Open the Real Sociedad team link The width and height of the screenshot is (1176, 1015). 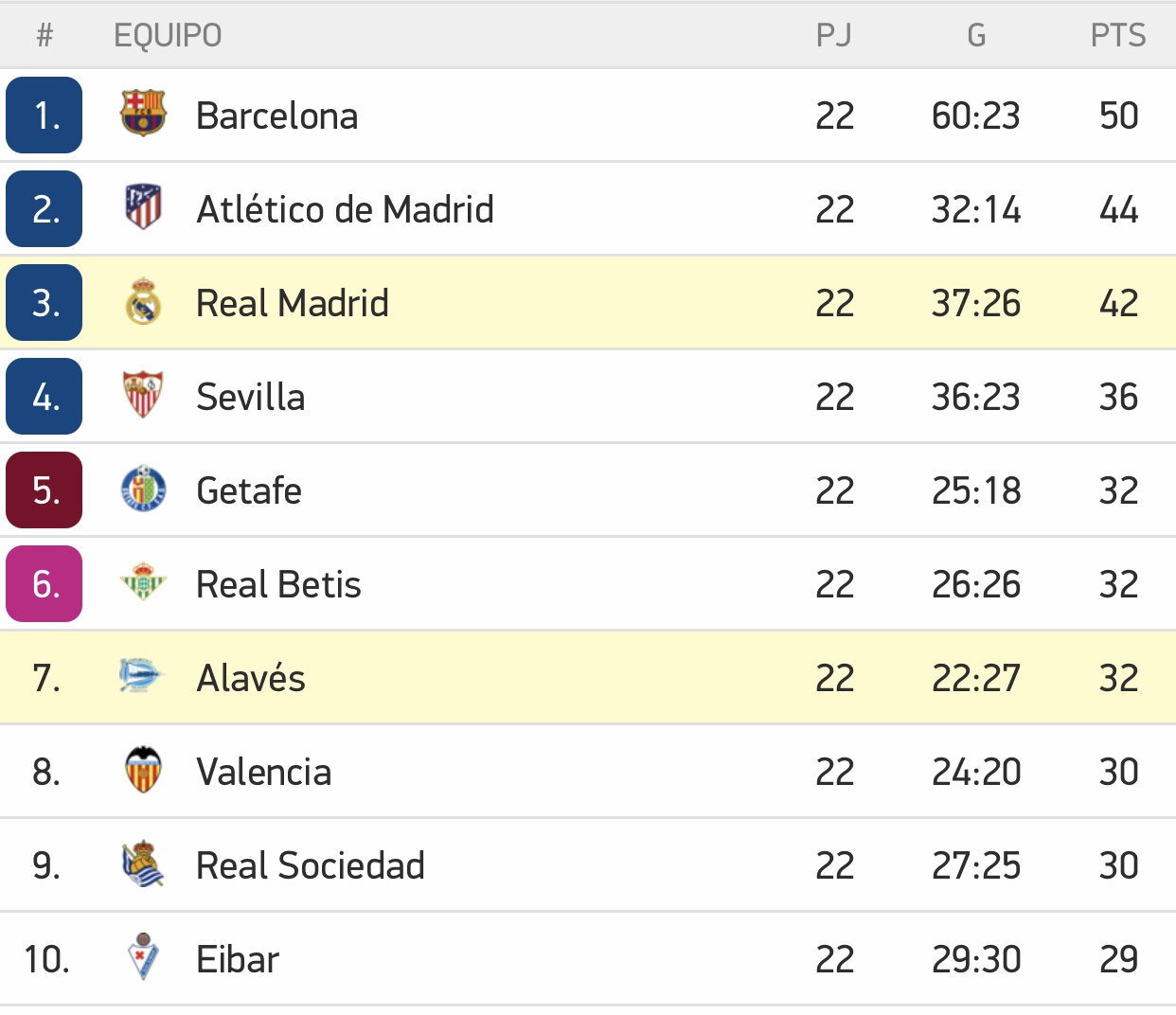pyautogui.click(x=310, y=865)
